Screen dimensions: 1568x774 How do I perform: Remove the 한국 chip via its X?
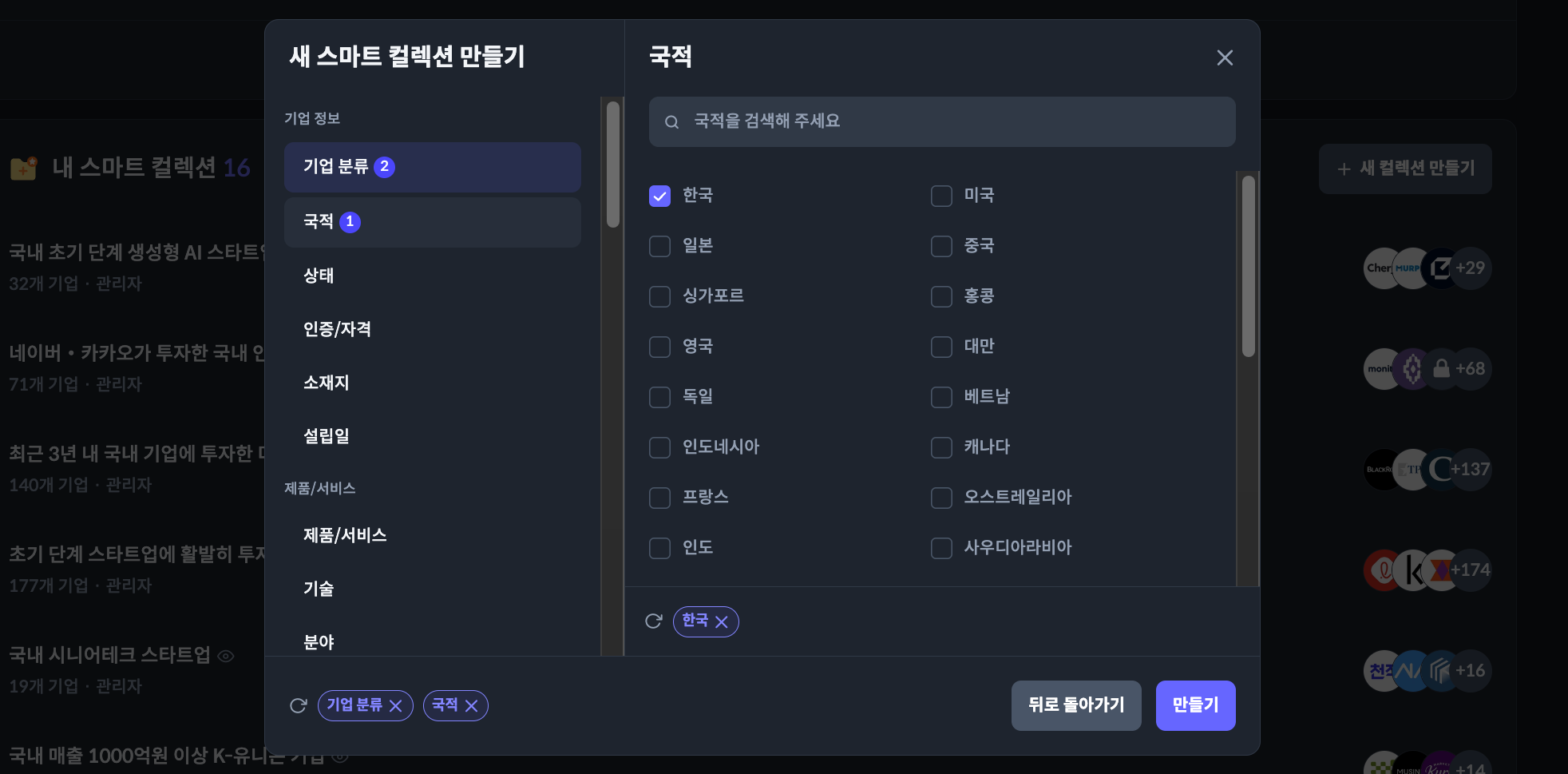[722, 622]
